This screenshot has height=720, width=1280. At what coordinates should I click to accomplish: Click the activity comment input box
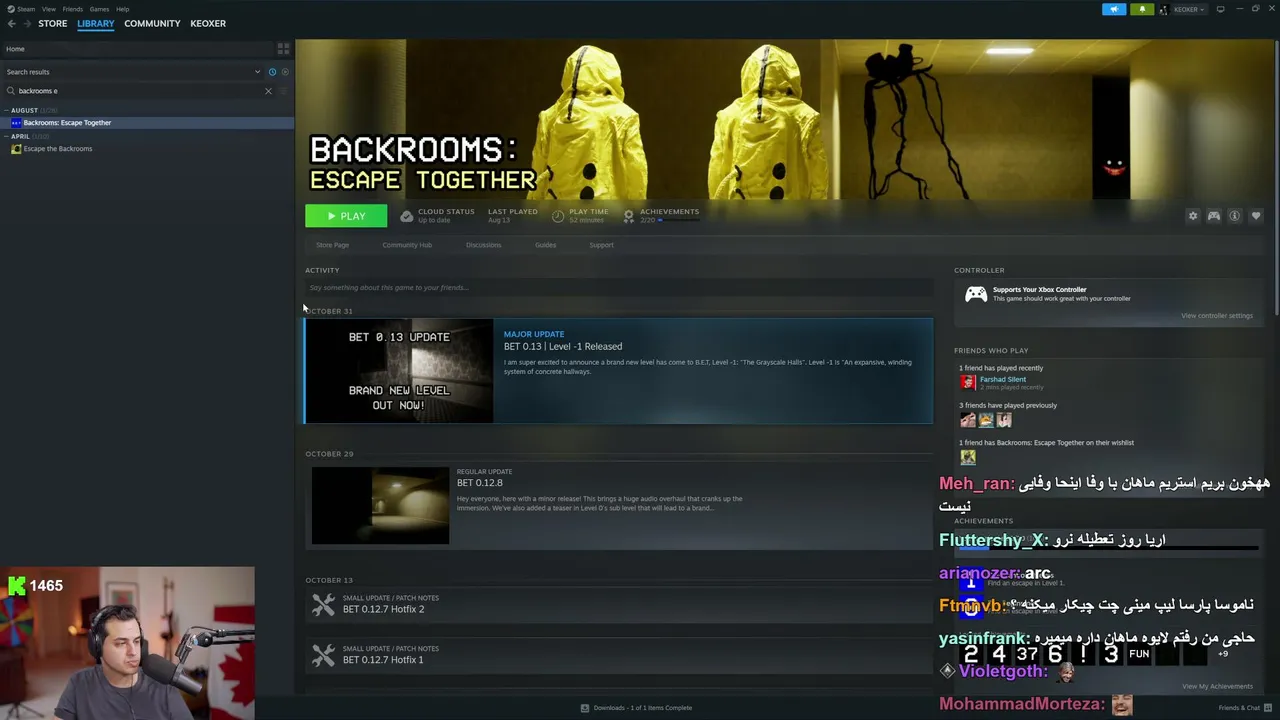(x=619, y=288)
